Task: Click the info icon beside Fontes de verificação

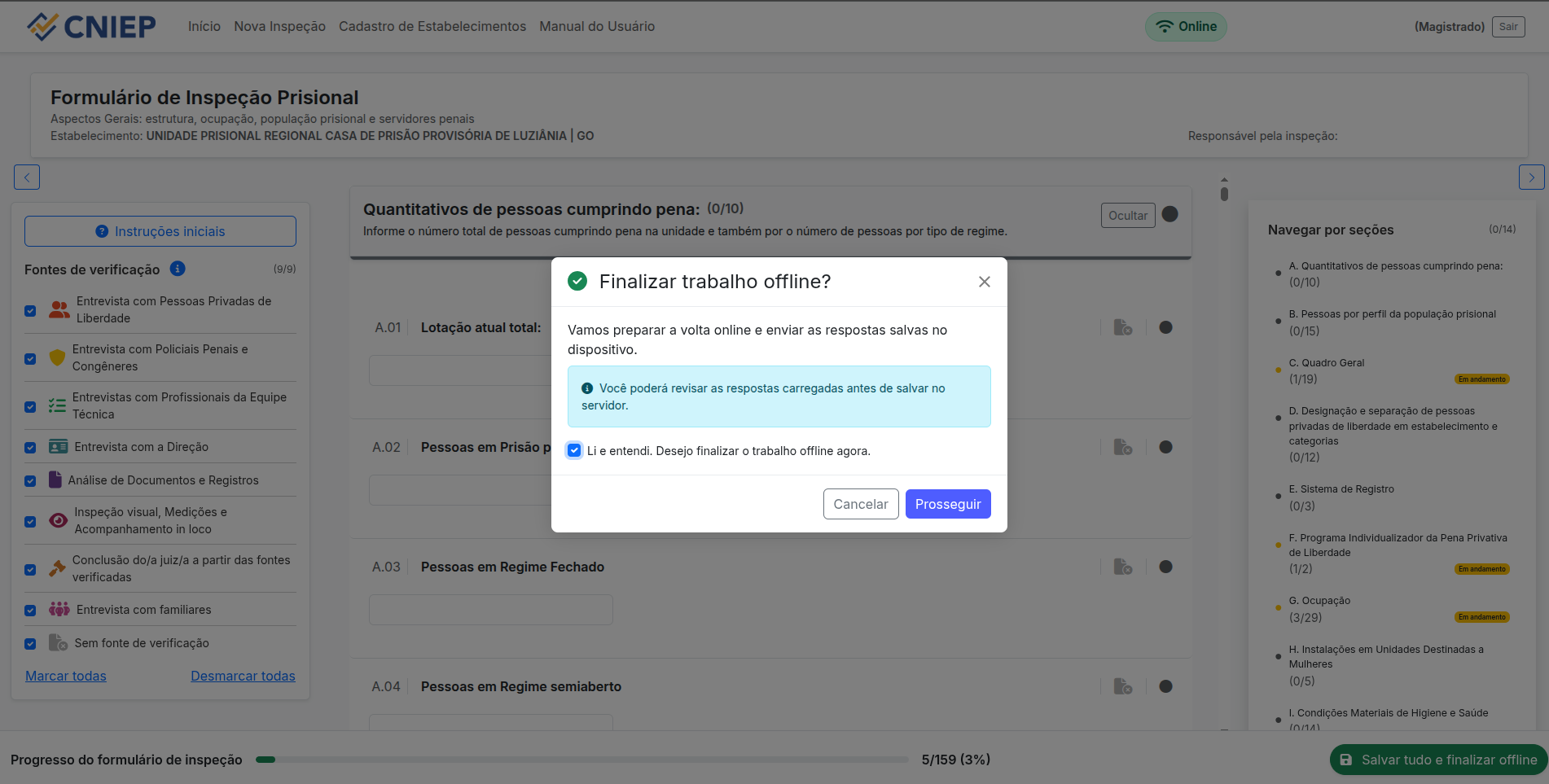Action: tap(178, 269)
